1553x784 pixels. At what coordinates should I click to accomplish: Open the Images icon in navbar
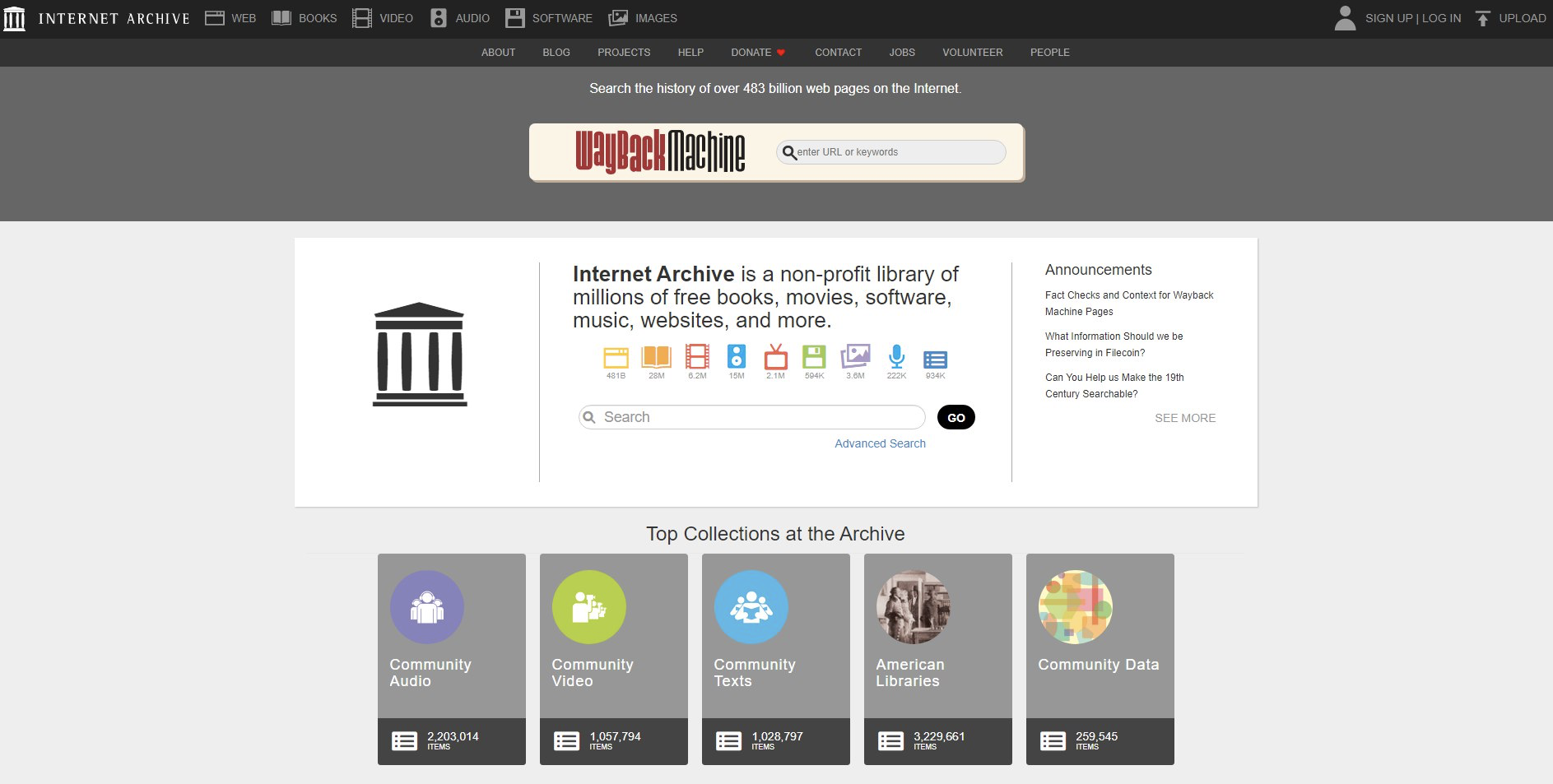(x=618, y=18)
